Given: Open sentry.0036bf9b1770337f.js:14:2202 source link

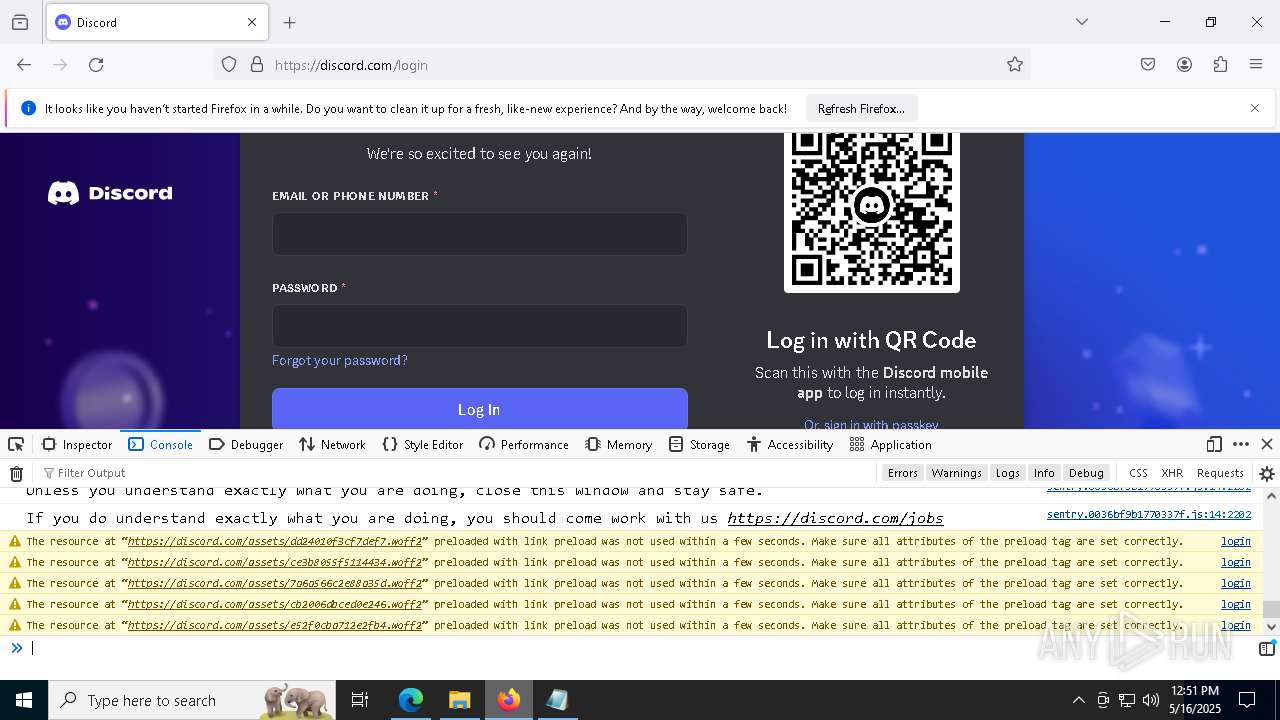Looking at the screenshot, I should click(x=1149, y=515).
